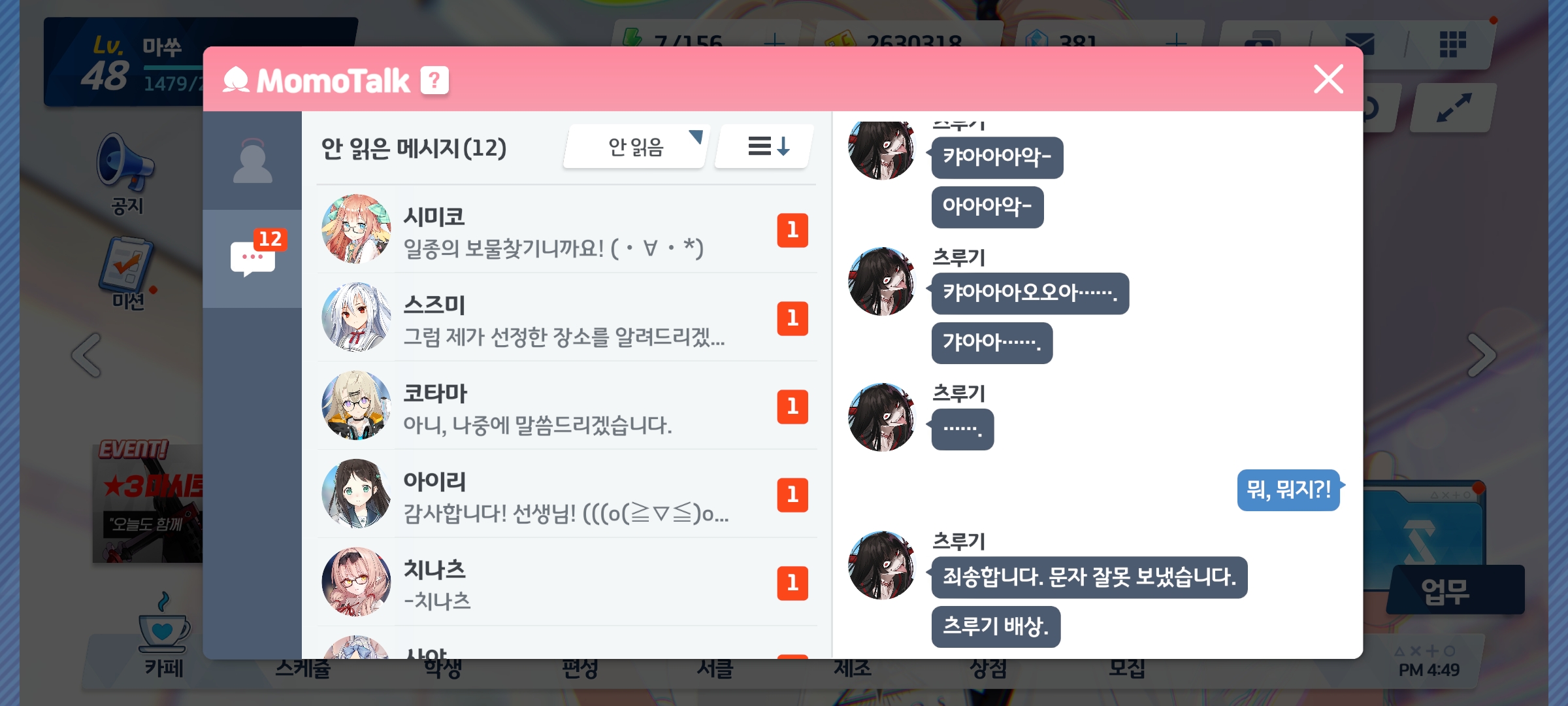This screenshot has width=1568, height=706.
Task: Click the fullscreen expand arrows icon
Action: tap(1454, 108)
